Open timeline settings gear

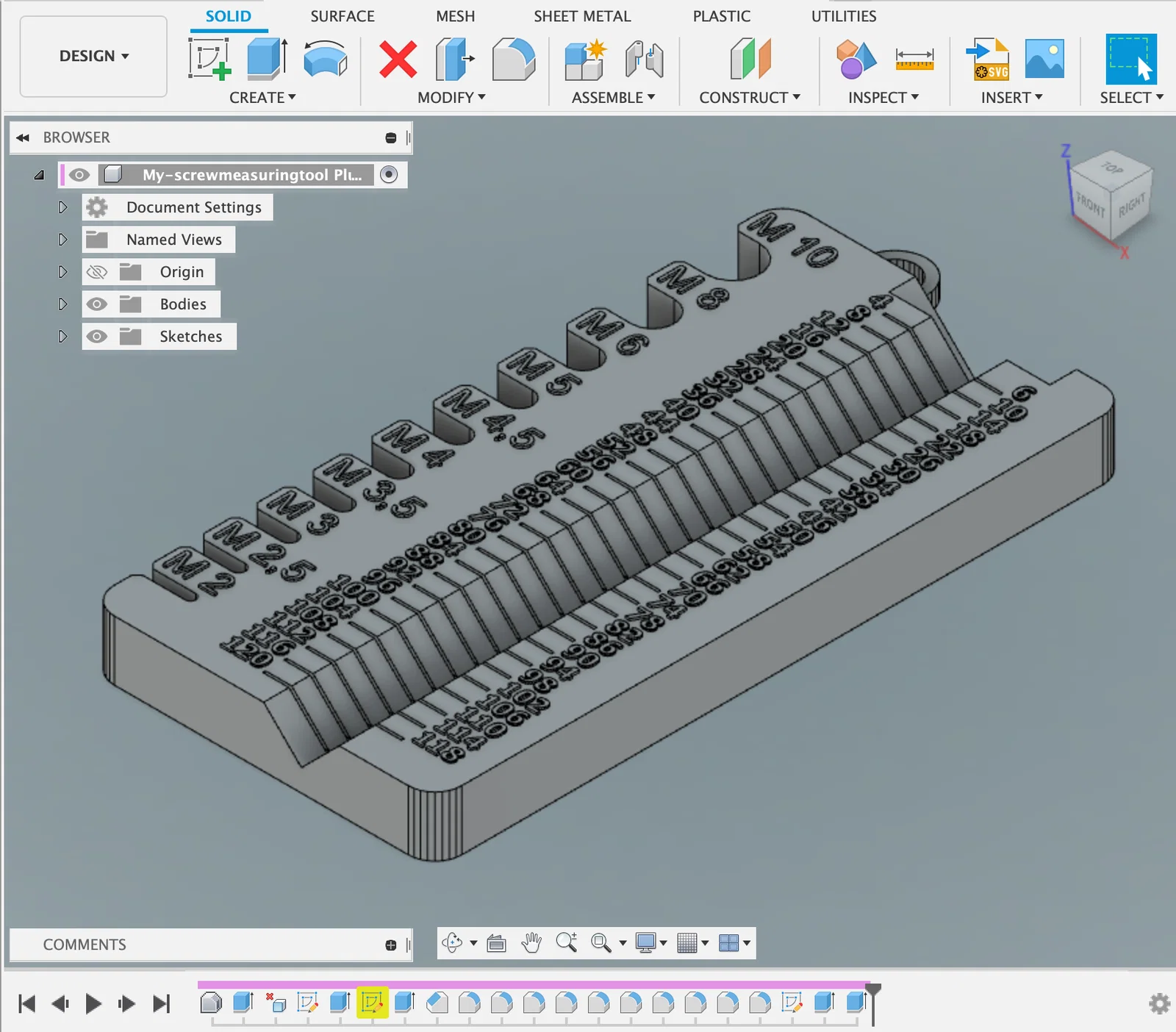click(x=1160, y=1003)
